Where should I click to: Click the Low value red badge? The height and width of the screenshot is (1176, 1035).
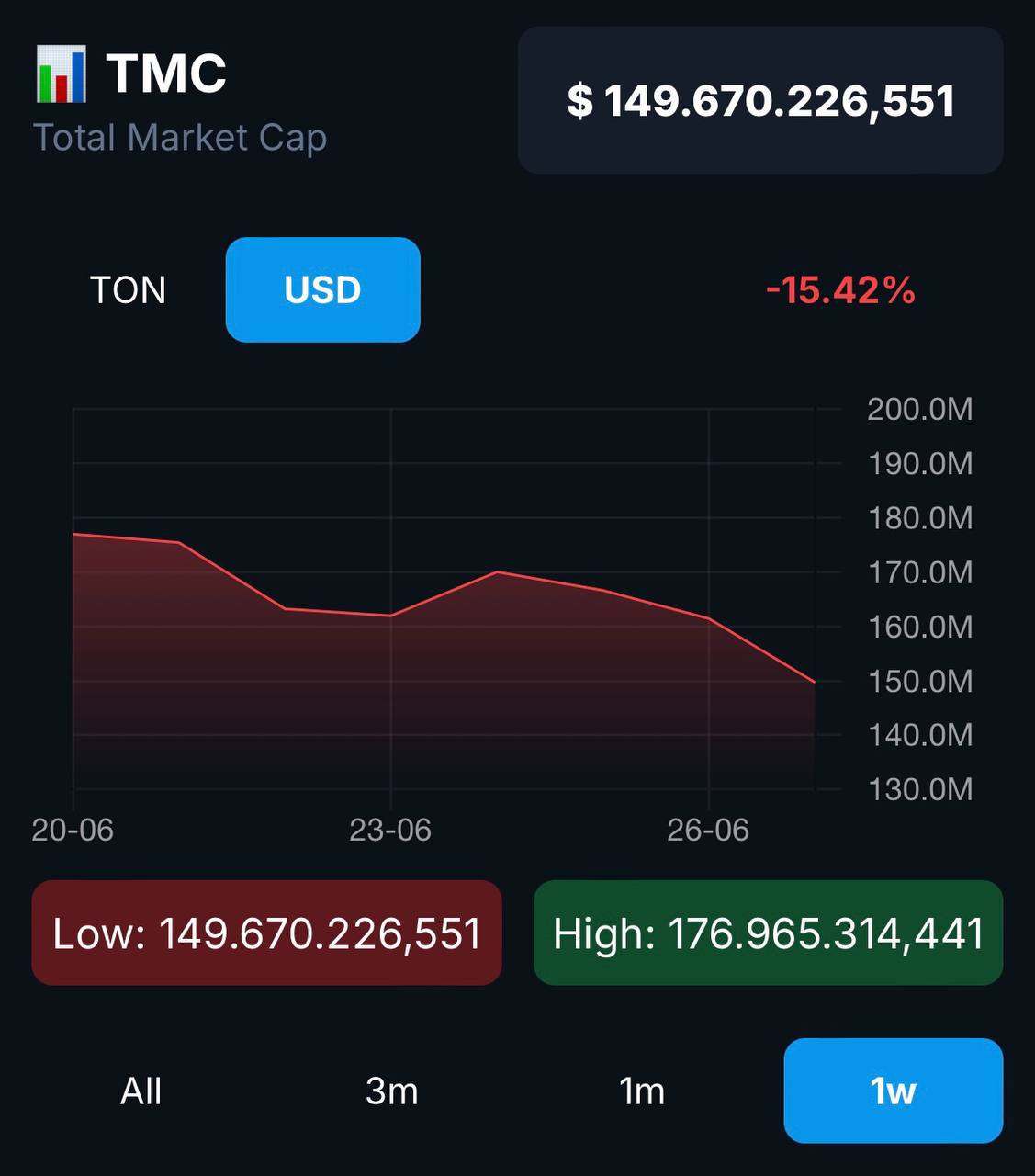coord(267,933)
